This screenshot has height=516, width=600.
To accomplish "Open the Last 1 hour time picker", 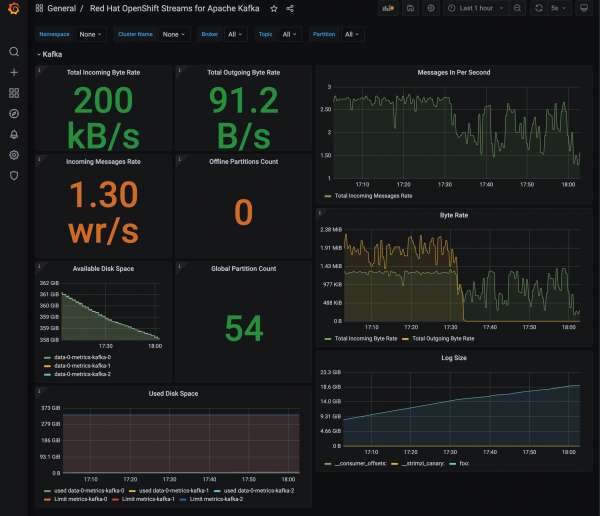I will point(478,8).
